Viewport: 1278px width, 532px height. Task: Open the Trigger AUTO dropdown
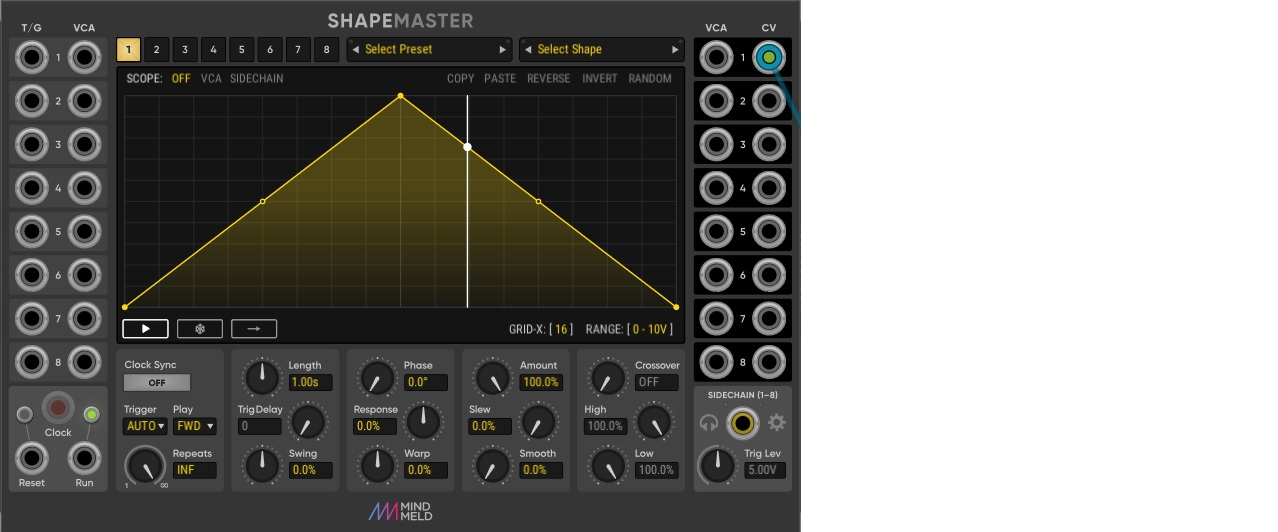pyautogui.click(x=146, y=426)
